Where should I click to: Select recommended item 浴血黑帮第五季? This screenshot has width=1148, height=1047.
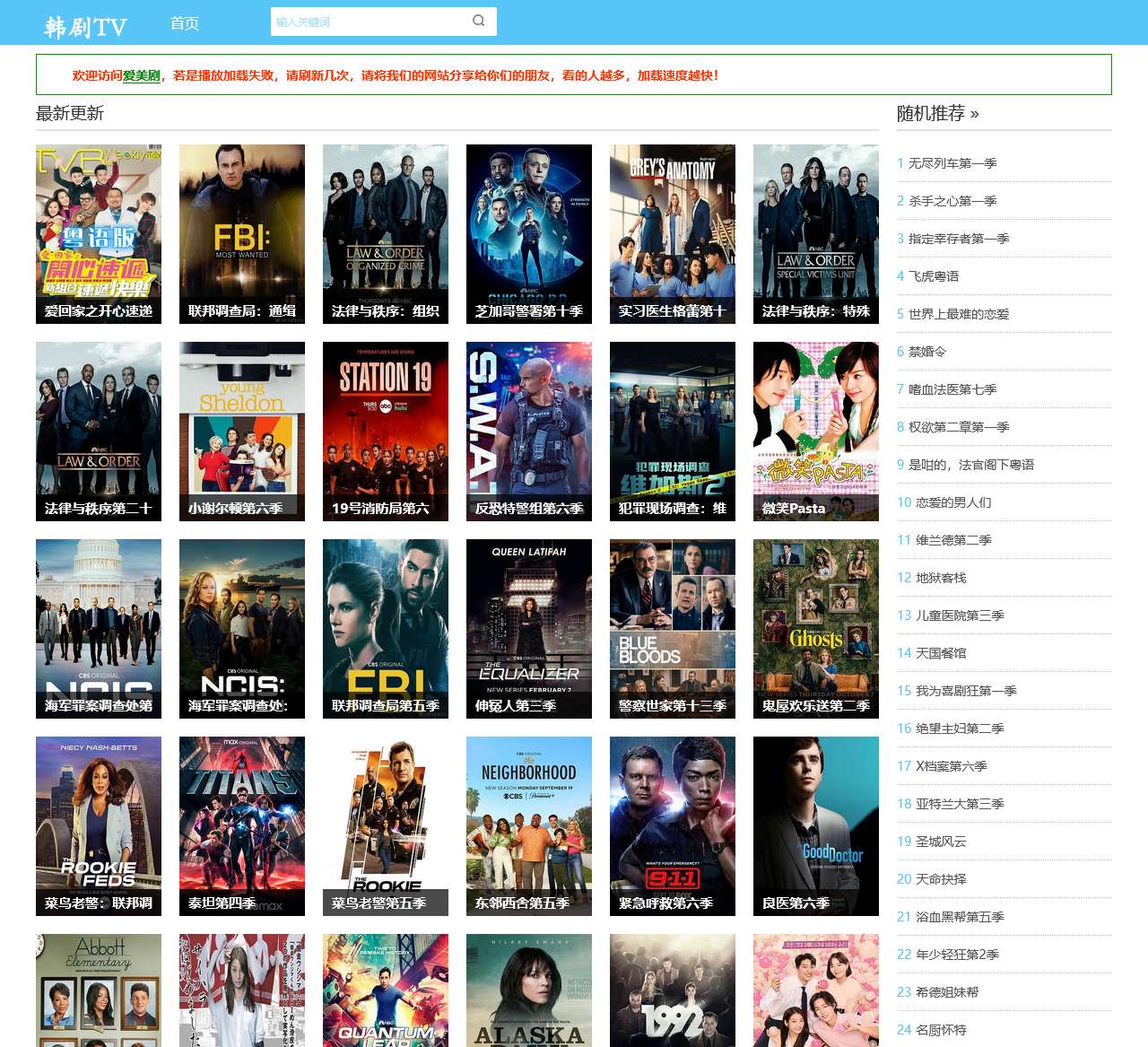point(960,917)
